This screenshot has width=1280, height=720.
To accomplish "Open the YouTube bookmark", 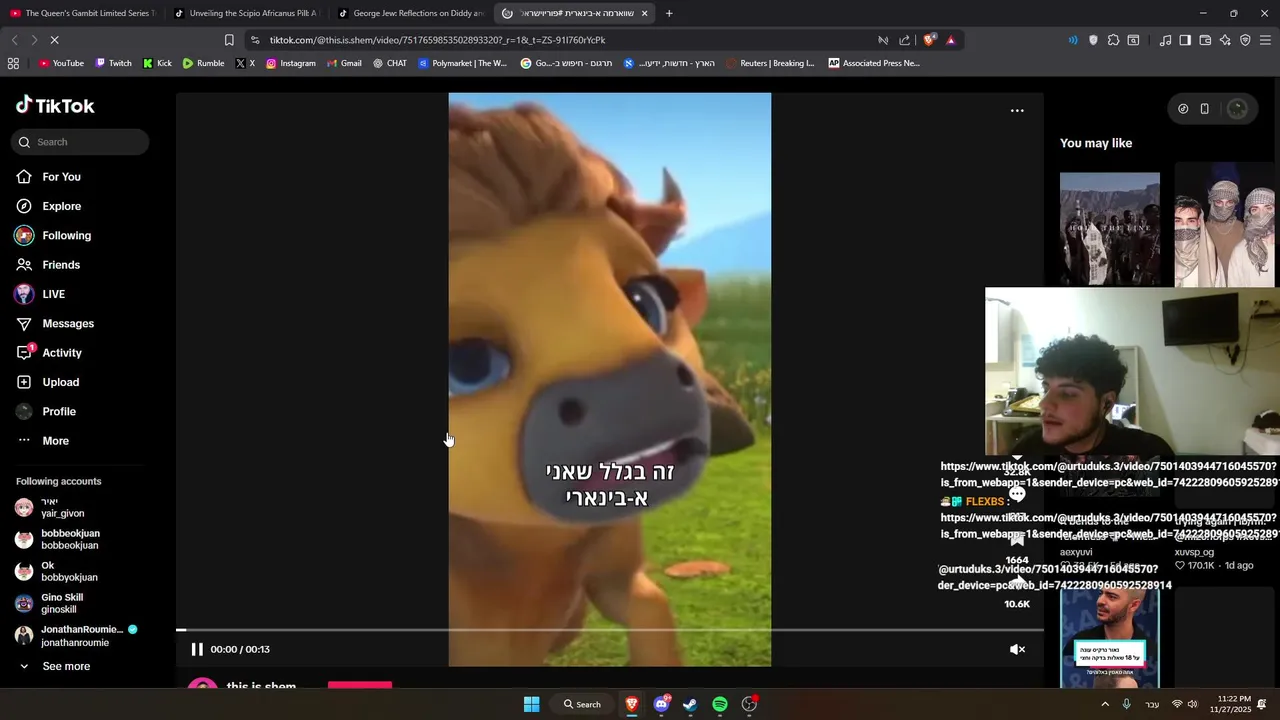I will [x=61, y=63].
